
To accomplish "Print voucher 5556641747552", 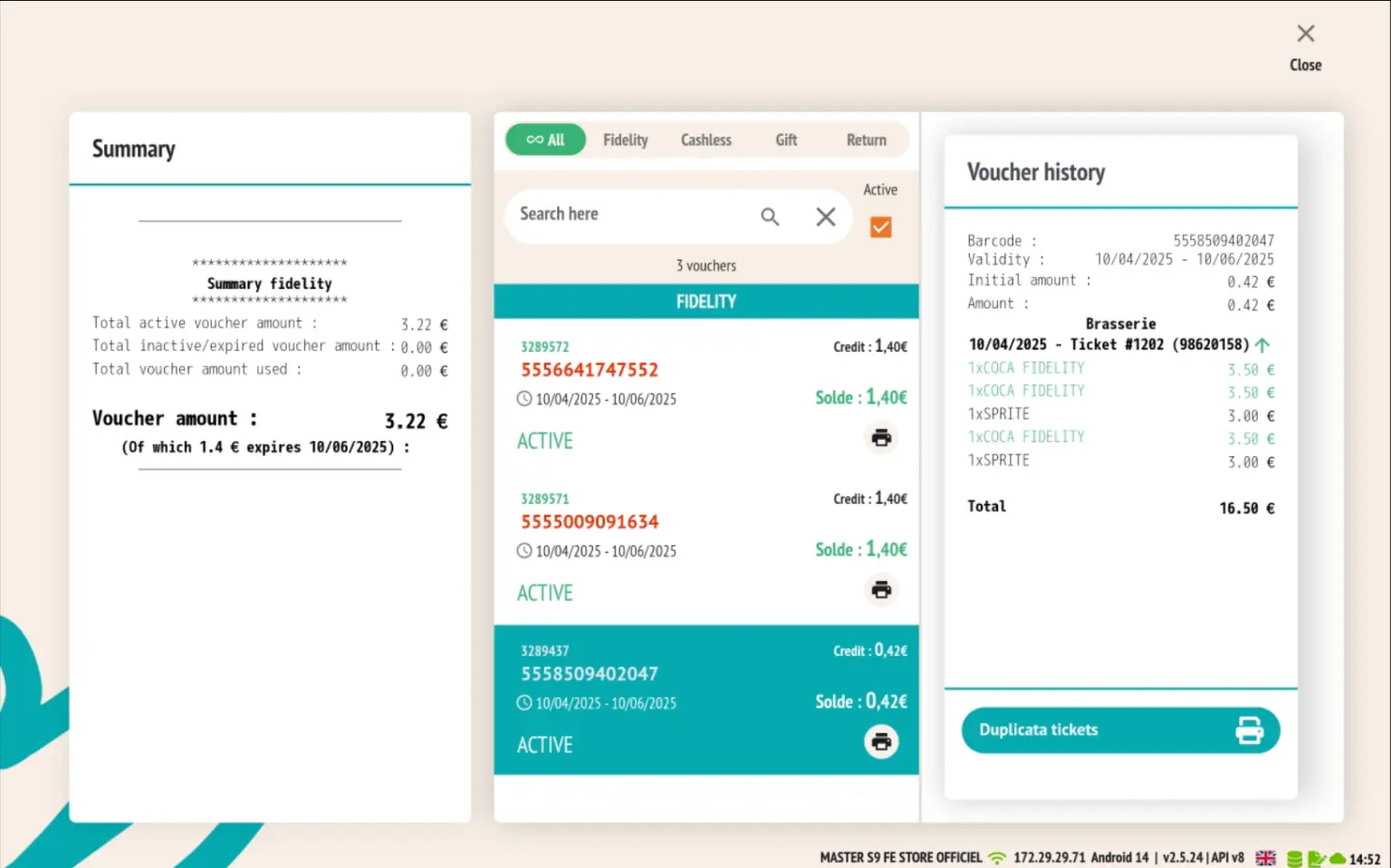I will pyautogui.click(x=881, y=438).
